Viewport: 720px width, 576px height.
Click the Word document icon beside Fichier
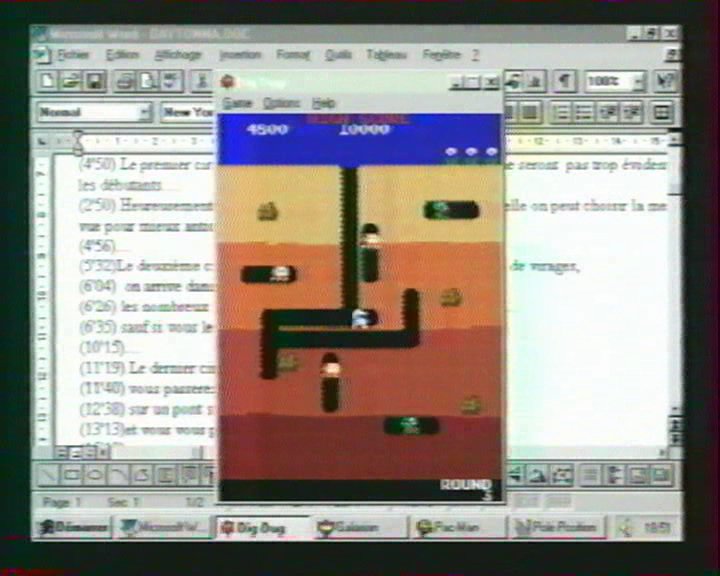pyautogui.click(x=42, y=55)
